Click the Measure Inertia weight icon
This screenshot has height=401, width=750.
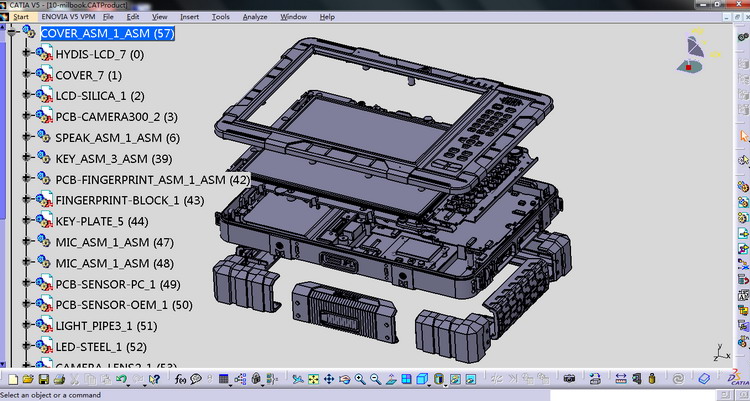[x=651, y=379]
